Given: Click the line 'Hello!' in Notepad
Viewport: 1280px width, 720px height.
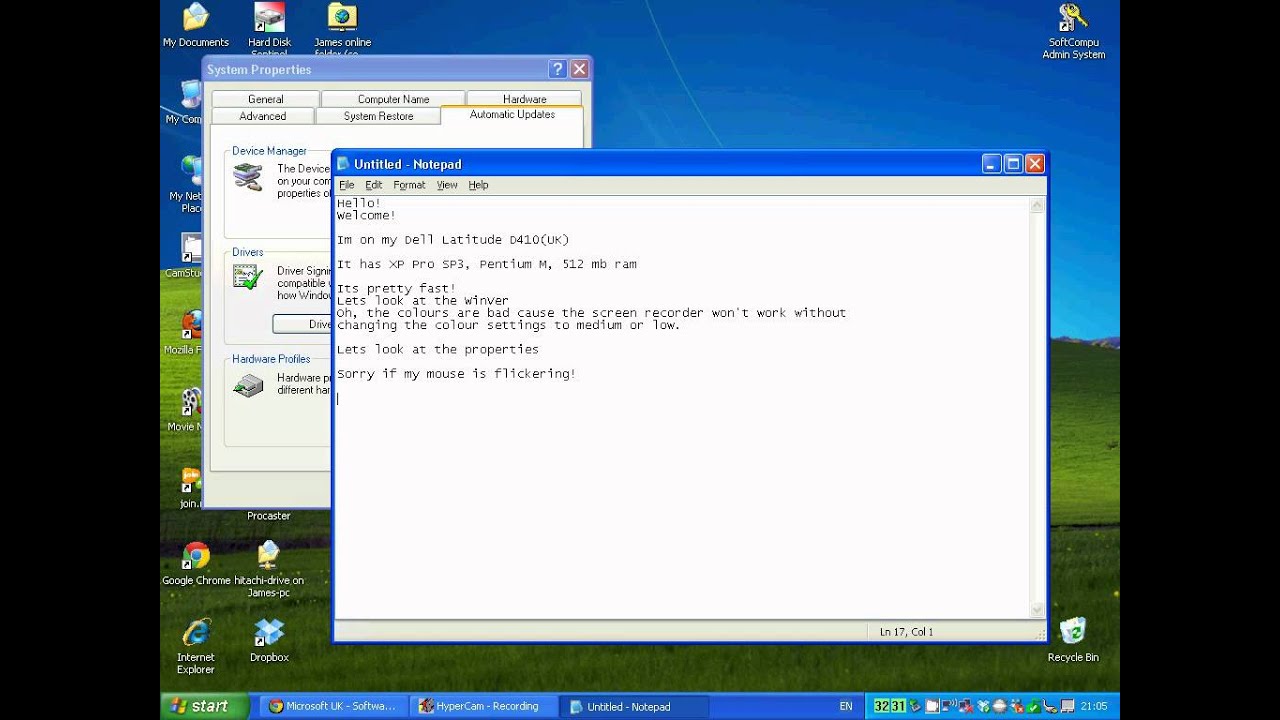Looking at the screenshot, I should coord(358,203).
